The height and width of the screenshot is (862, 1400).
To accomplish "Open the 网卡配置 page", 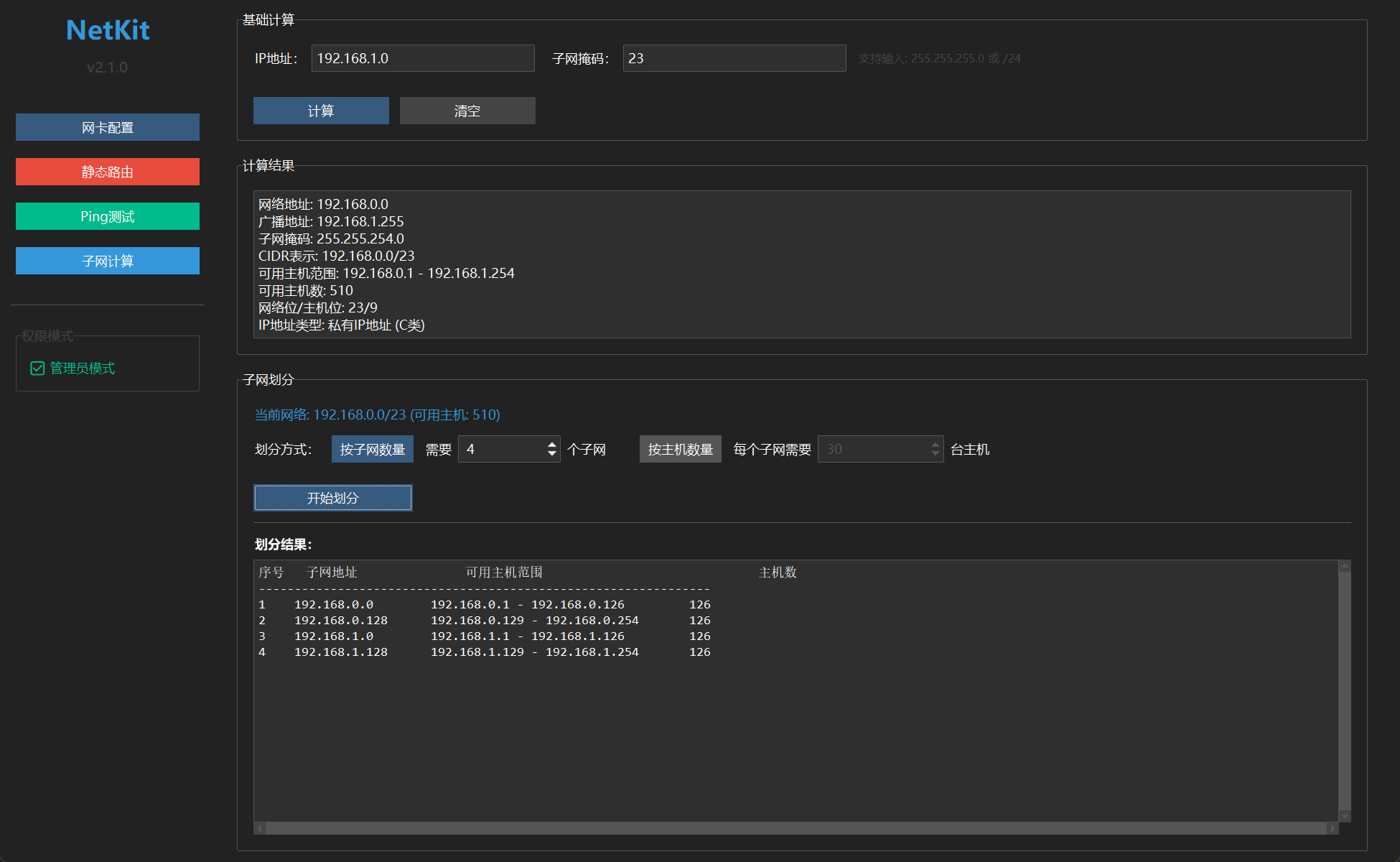I will (x=108, y=127).
